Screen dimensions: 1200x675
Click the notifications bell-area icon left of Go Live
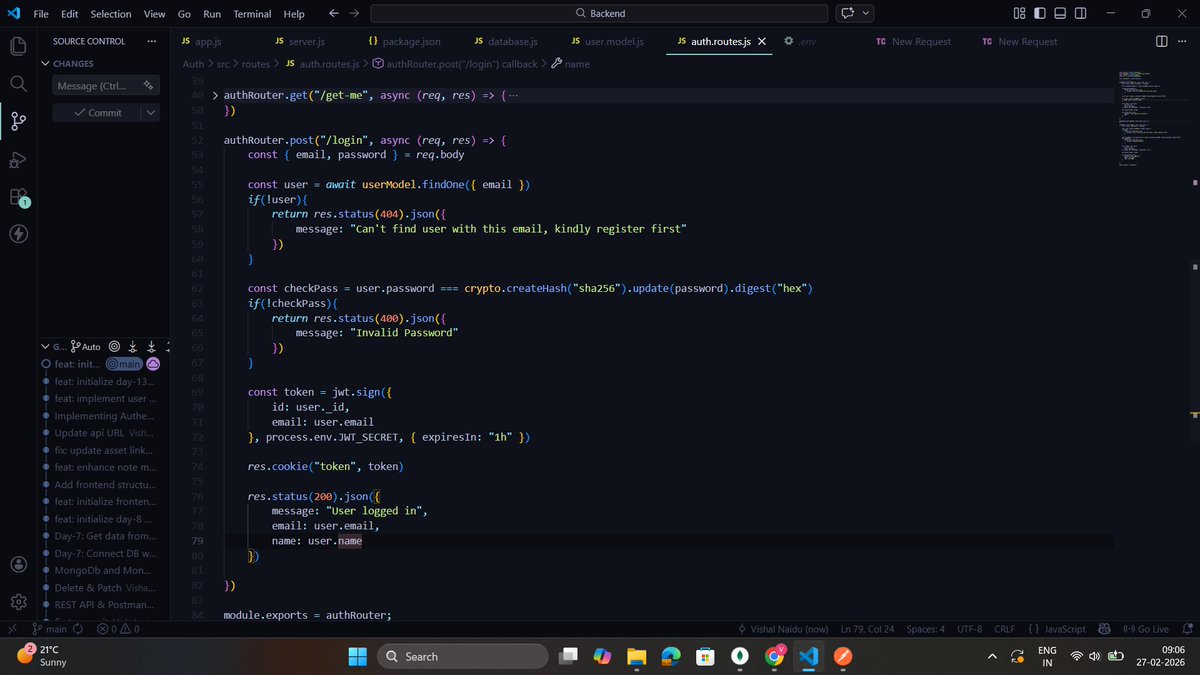(x=1104, y=629)
